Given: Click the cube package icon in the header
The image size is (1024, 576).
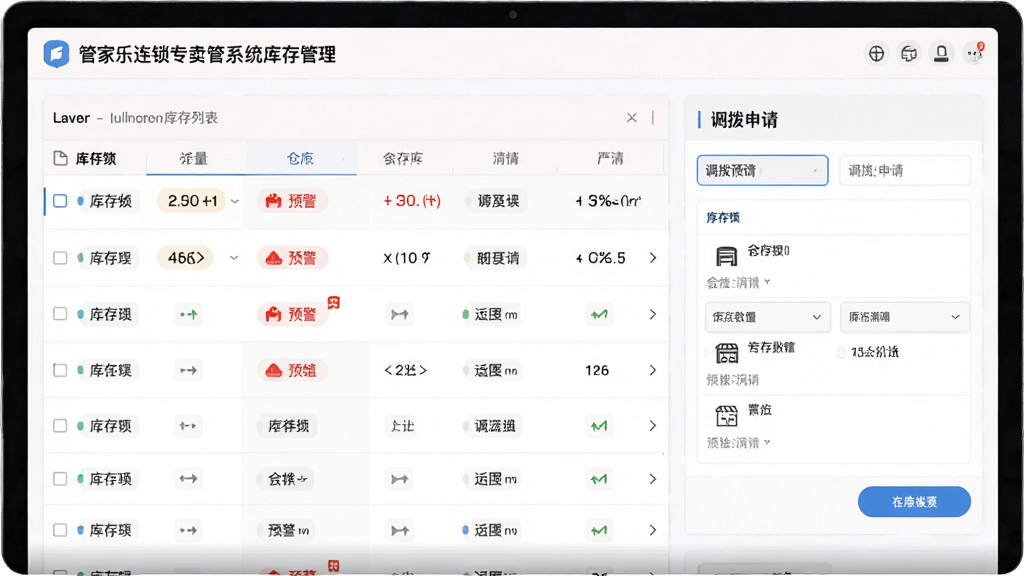Looking at the screenshot, I should [909, 54].
